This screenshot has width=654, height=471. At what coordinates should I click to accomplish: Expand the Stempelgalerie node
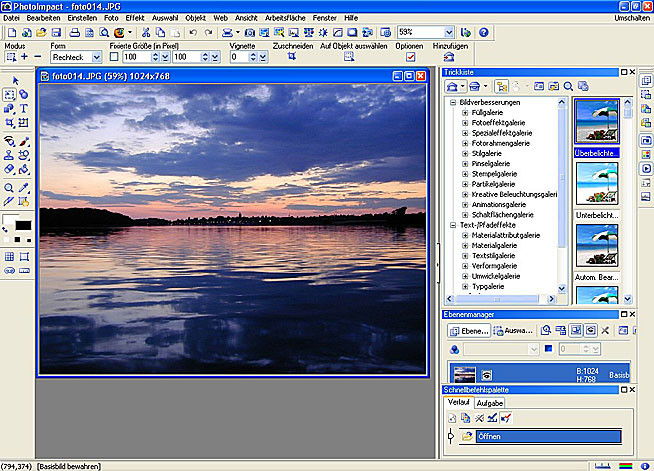click(465, 174)
